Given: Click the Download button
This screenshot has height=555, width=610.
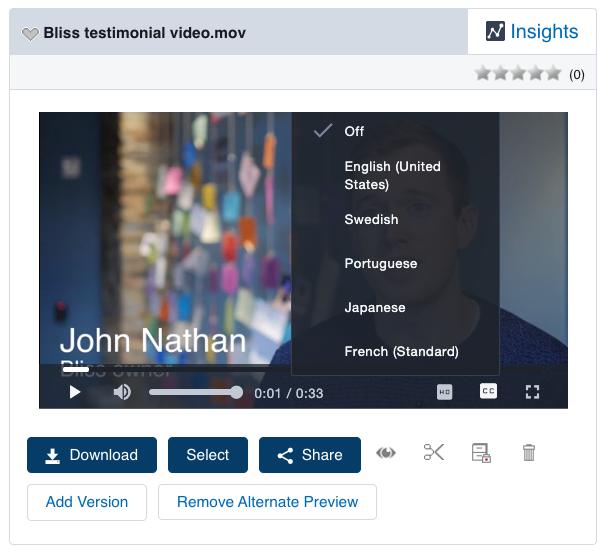Looking at the screenshot, I should [92, 455].
